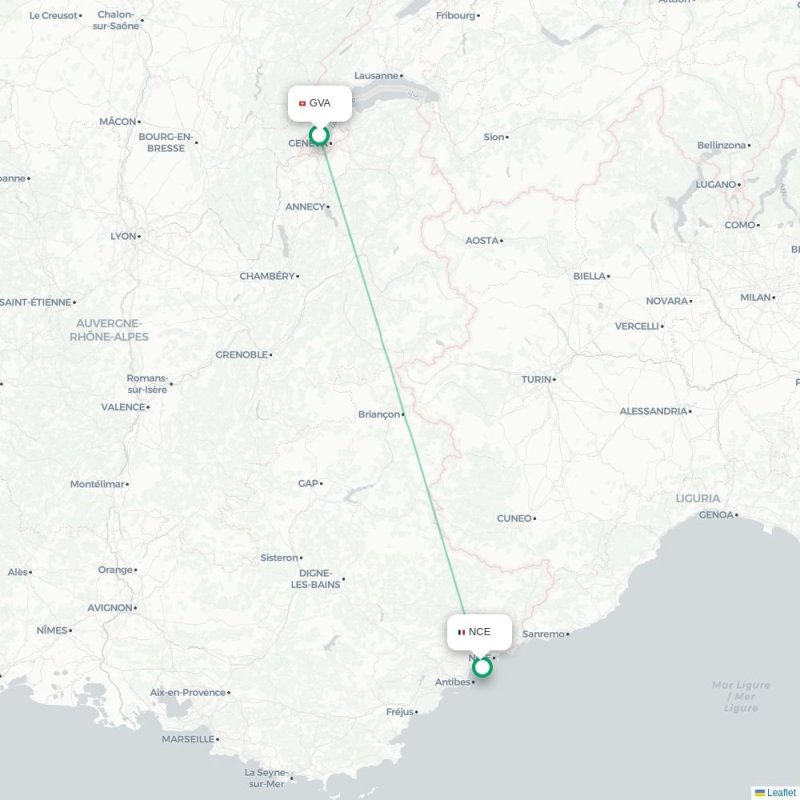
Task: Click the Milan city label
Action: tap(756, 297)
